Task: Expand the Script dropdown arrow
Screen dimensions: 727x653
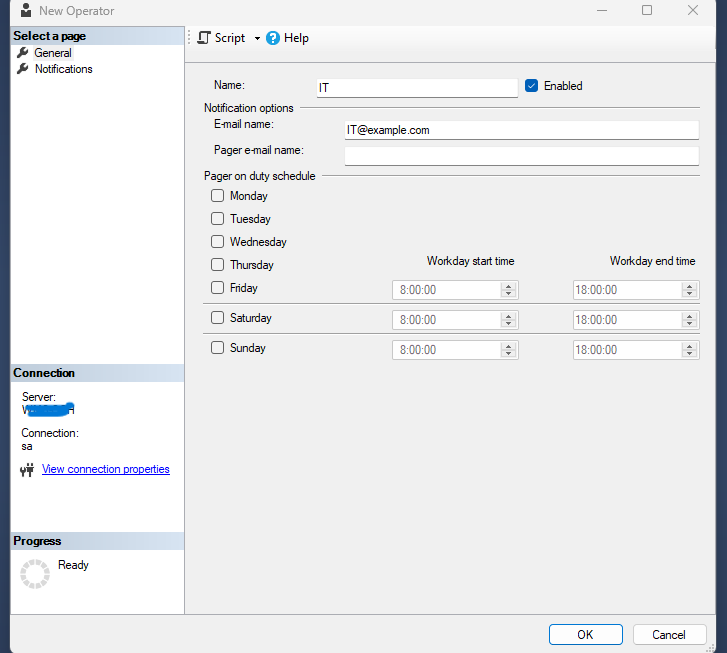Action: (x=257, y=39)
